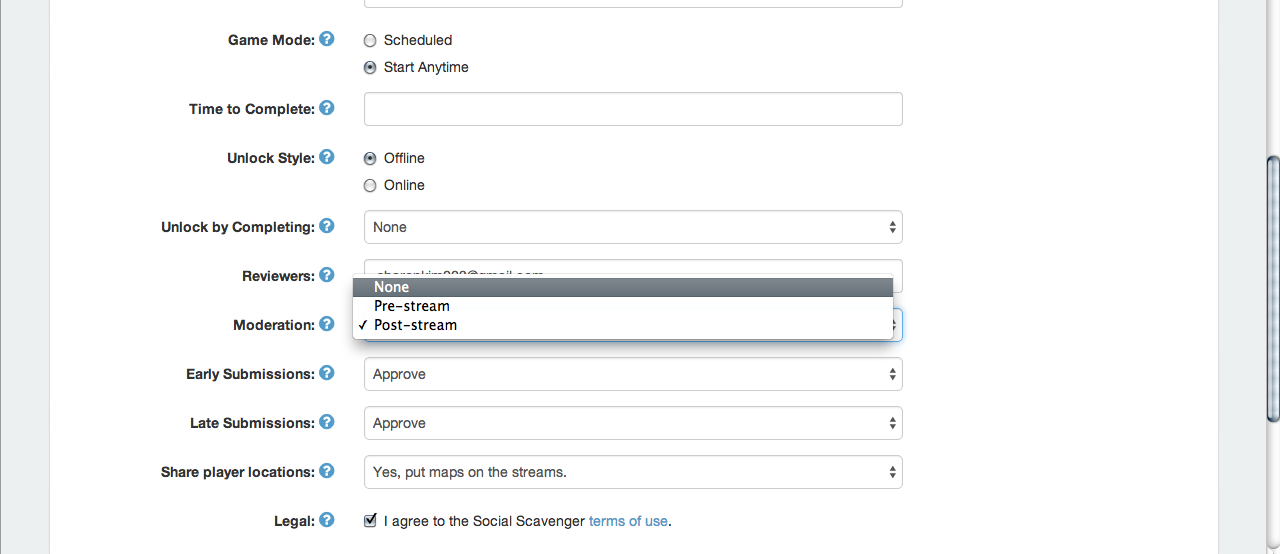This screenshot has height=554, width=1280.
Task: Click the vertical page scrollbar
Action: pos(1273,290)
